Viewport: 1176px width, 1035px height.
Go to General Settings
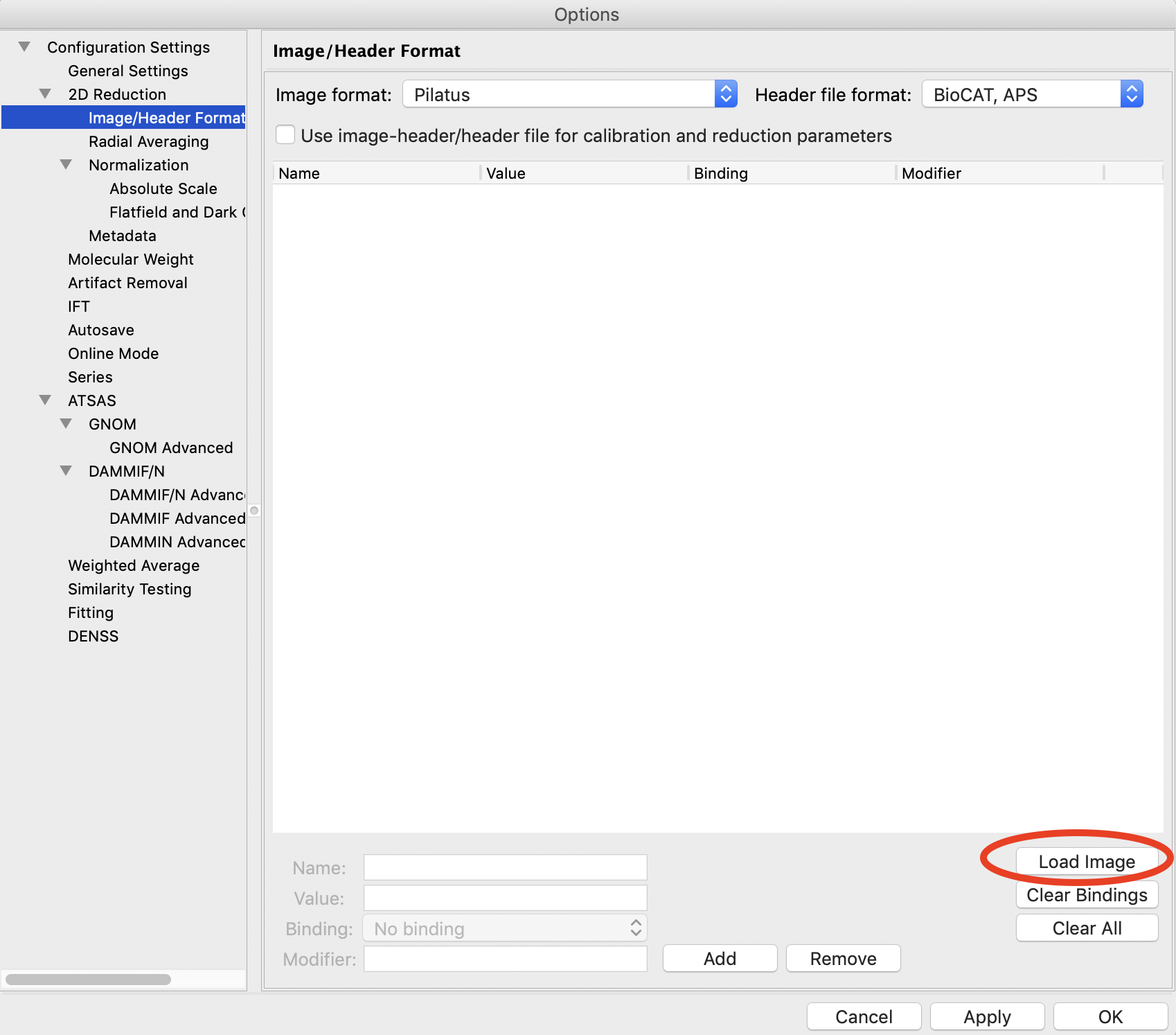pyautogui.click(x=127, y=71)
